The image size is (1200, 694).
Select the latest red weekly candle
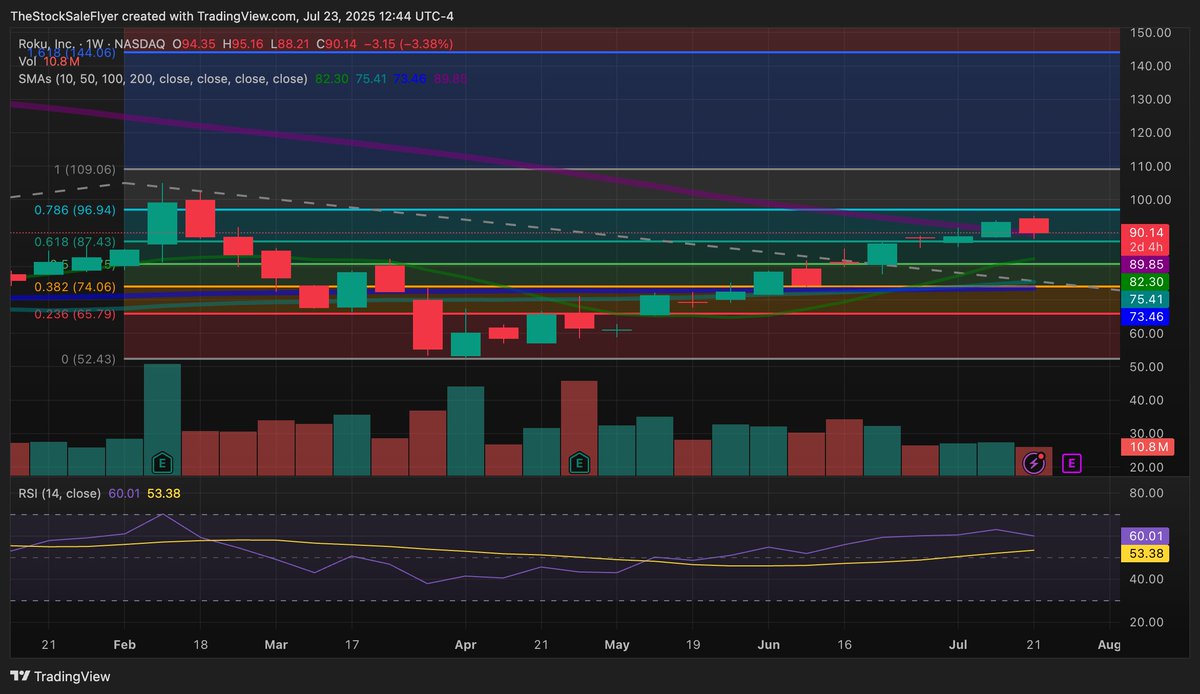coord(1033,226)
